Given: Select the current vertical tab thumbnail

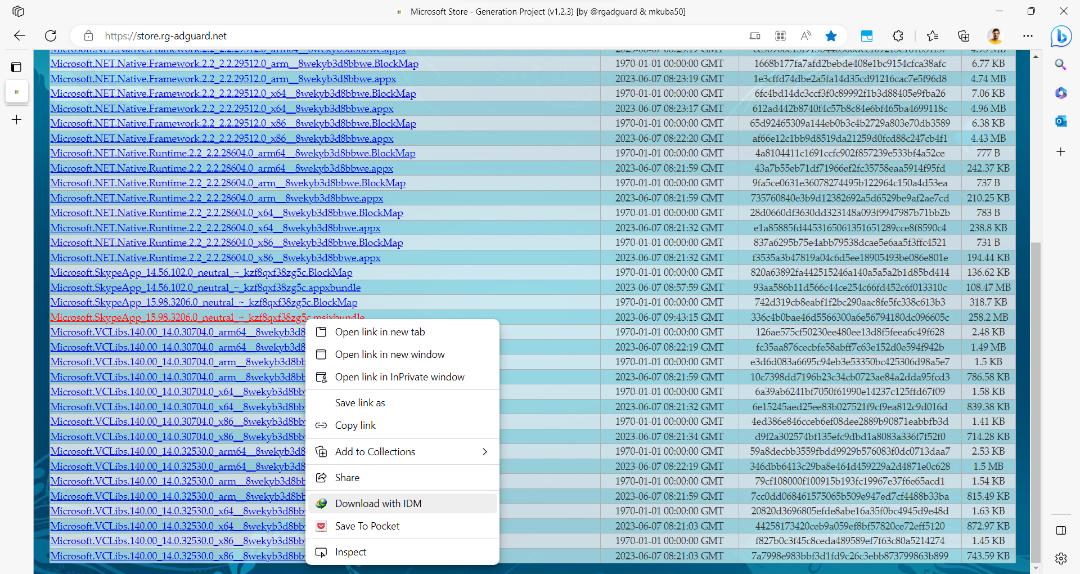Looking at the screenshot, I should 17,92.
